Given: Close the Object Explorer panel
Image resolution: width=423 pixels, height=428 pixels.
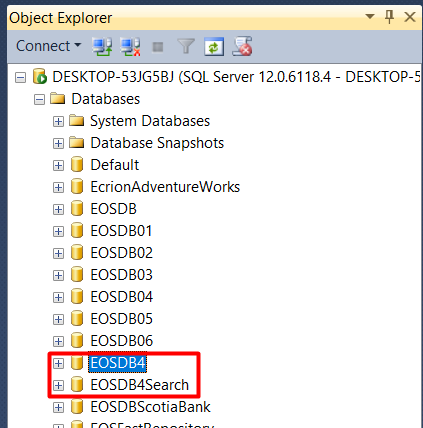Looking at the screenshot, I should point(410,17).
